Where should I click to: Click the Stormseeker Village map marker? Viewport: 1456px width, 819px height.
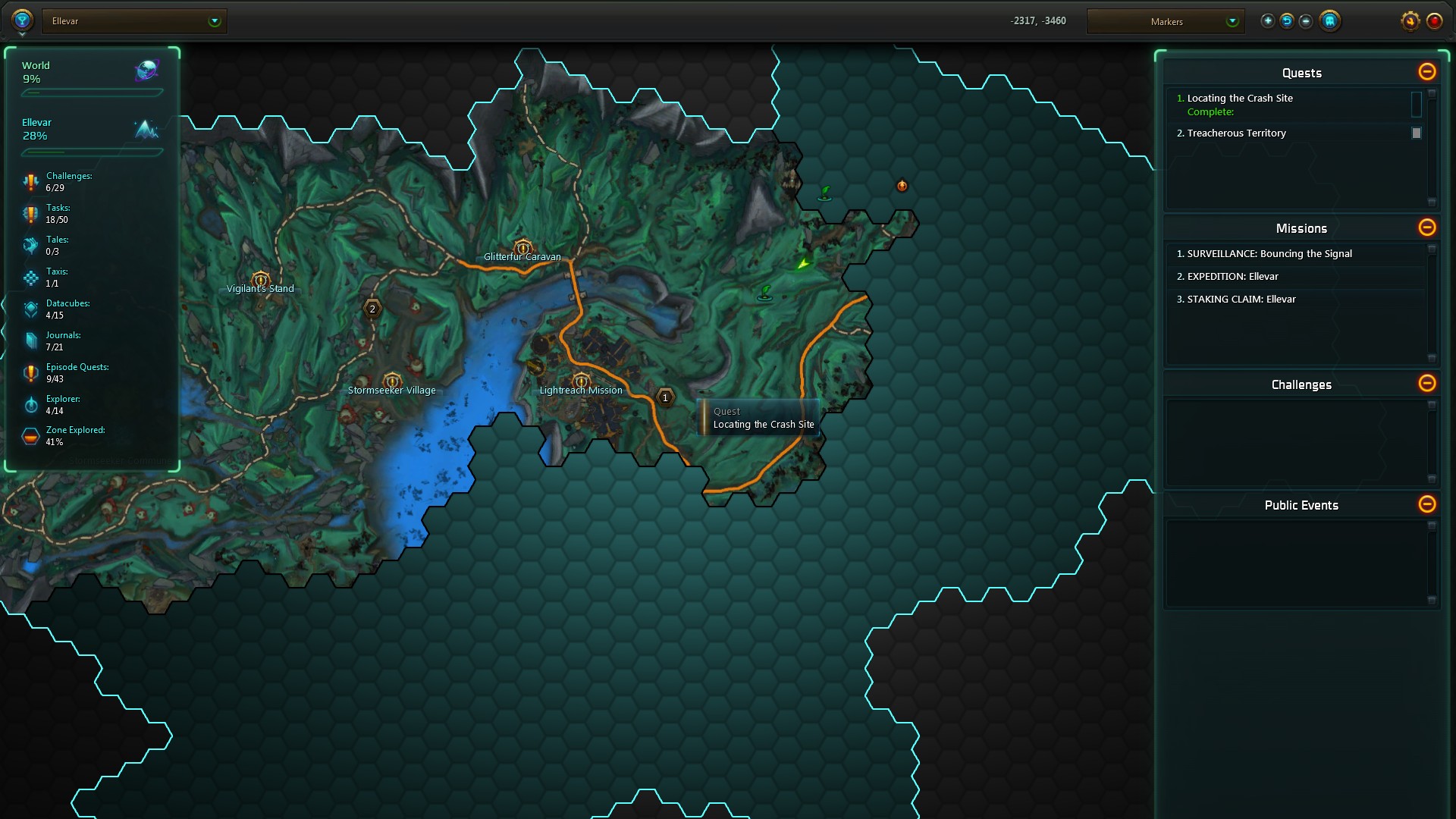click(391, 381)
